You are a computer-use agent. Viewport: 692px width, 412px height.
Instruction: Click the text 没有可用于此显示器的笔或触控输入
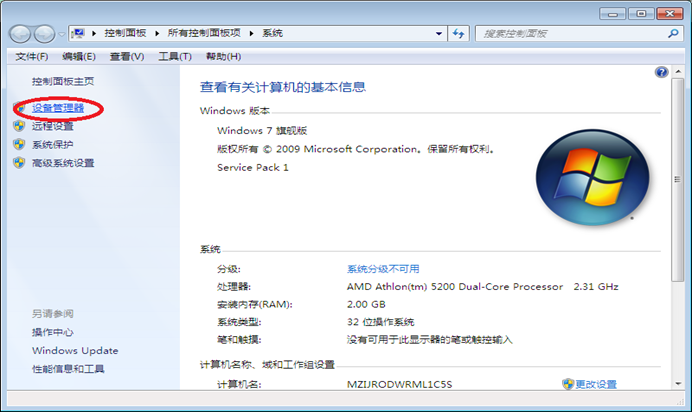click(x=429, y=340)
